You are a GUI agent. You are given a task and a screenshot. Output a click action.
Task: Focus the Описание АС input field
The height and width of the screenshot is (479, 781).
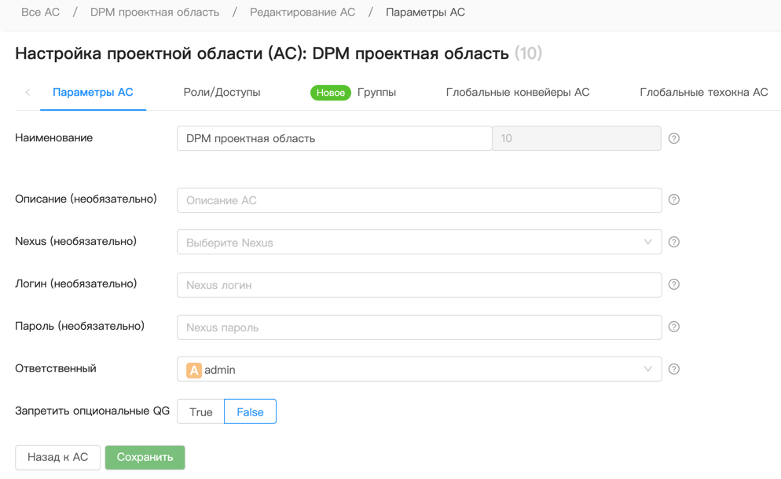pyautogui.click(x=418, y=200)
